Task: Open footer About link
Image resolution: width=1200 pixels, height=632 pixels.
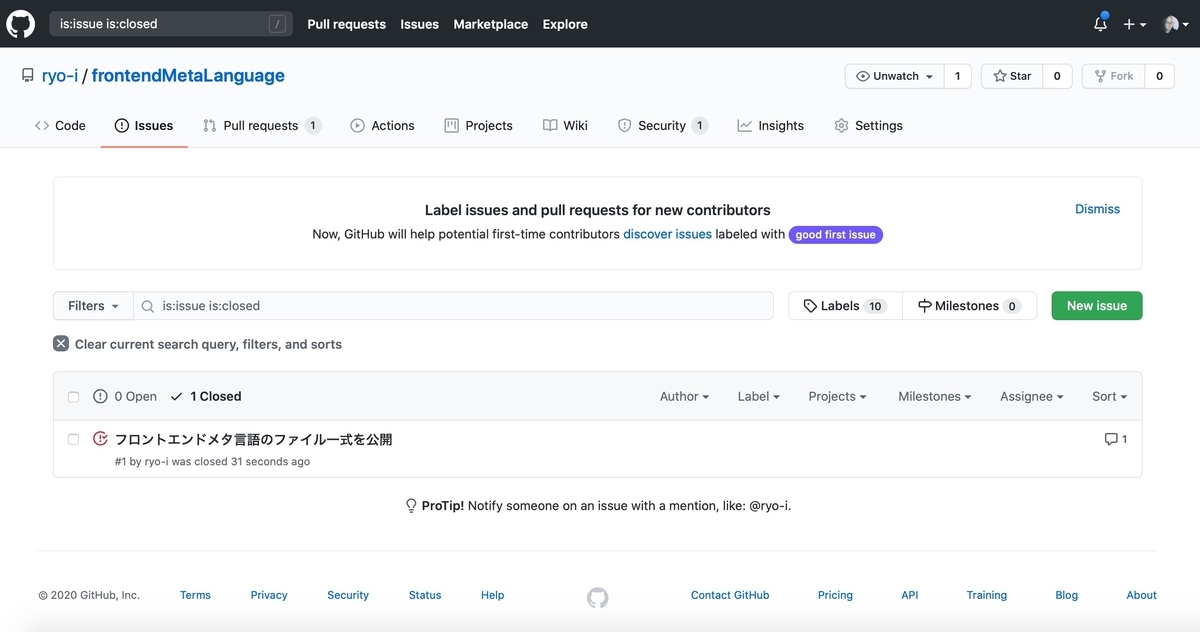Action: [1141, 595]
